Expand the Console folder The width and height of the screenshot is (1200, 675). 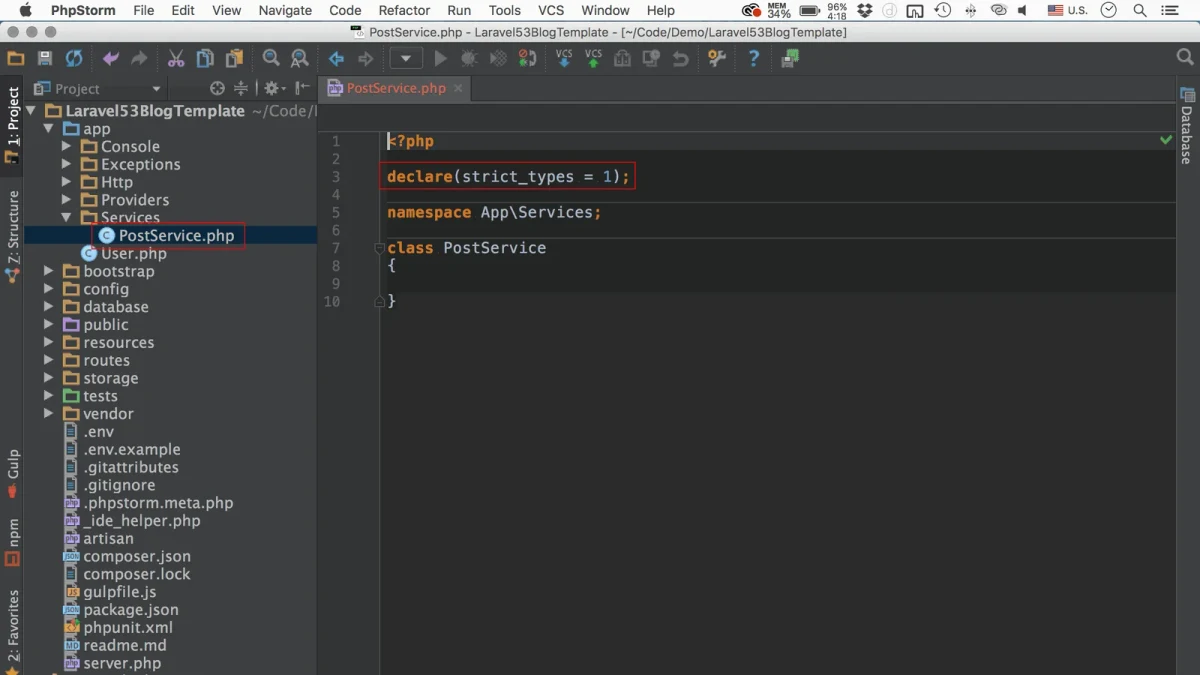(x=67, y=147)
